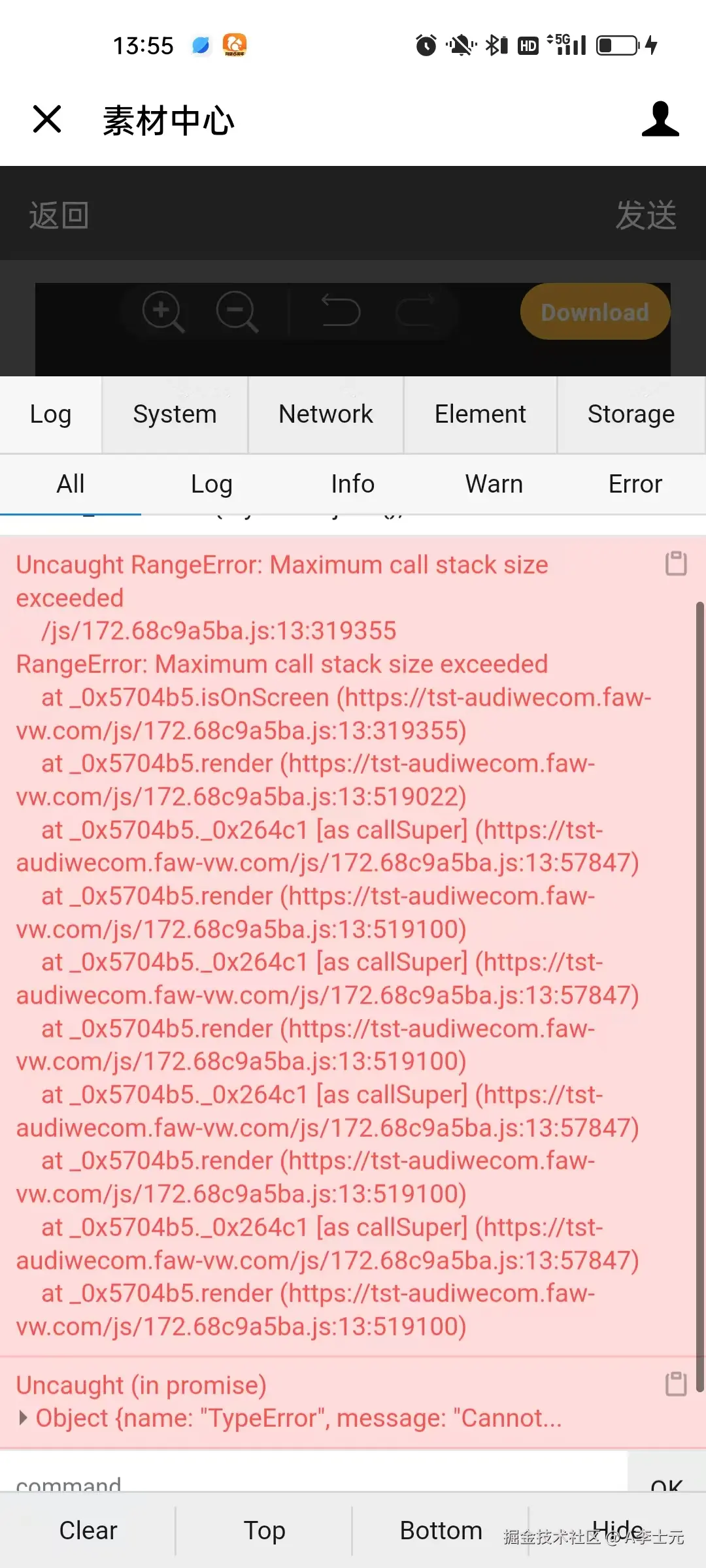Filter console by Error level
The height and width of the screenshot is (1568, 706).
coord(635,484)
